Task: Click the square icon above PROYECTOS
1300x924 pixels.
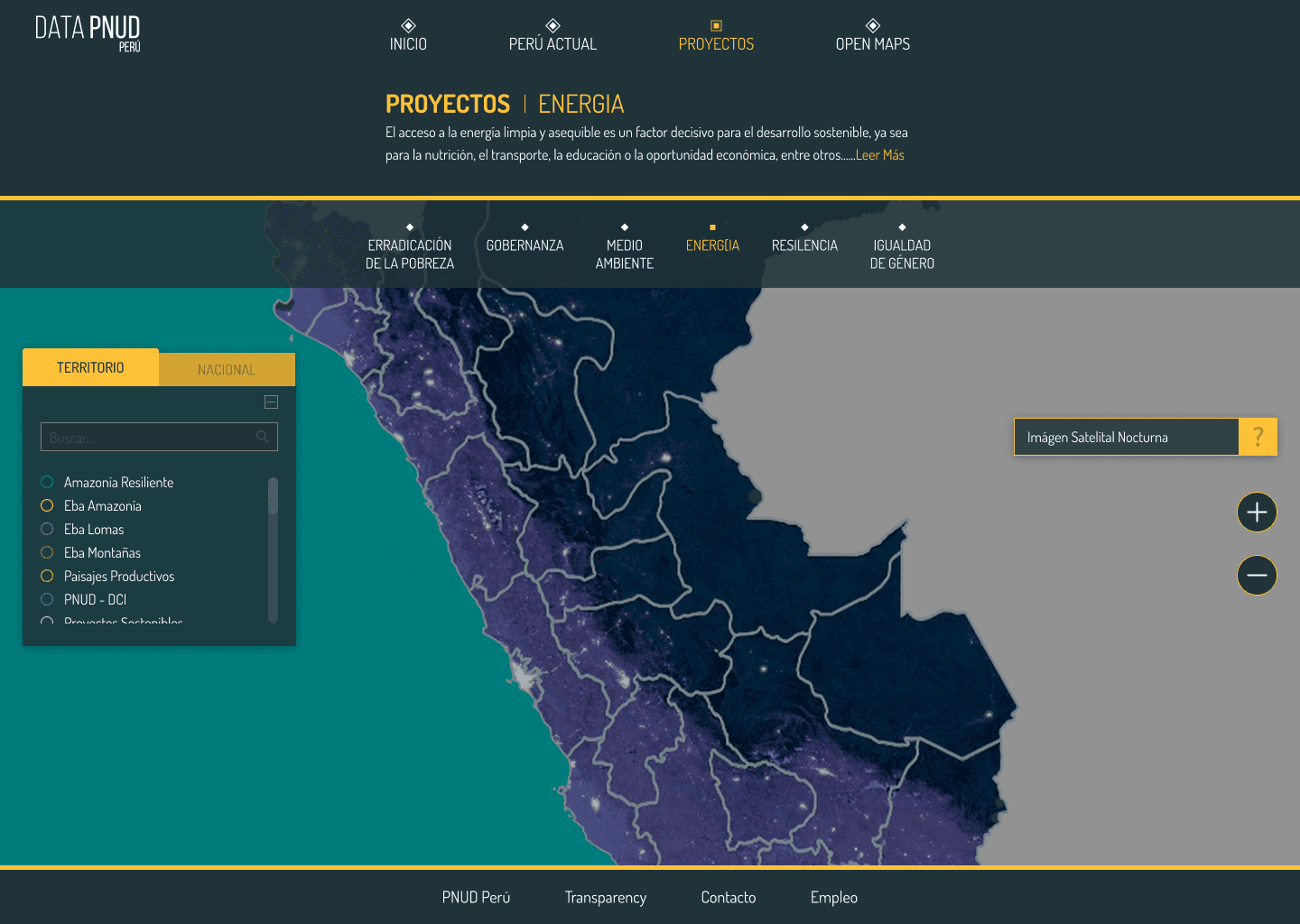Action: pyautogui.click(x=716, y=26)
